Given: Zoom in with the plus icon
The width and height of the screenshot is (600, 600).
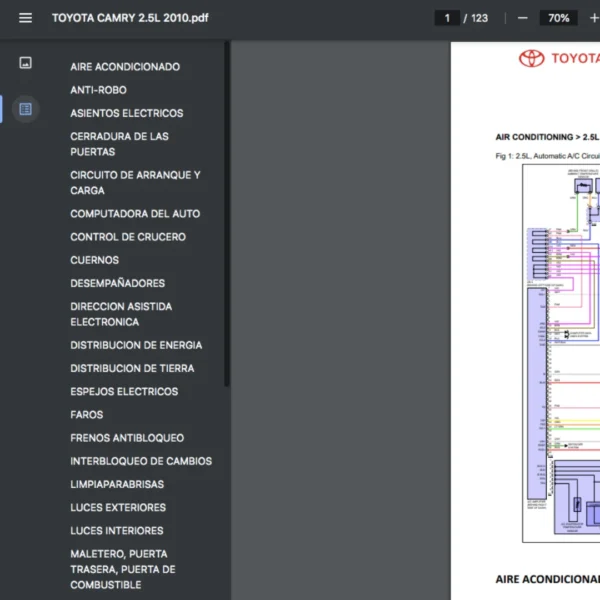Looking at the screenshot, I should tap(594, 18).
